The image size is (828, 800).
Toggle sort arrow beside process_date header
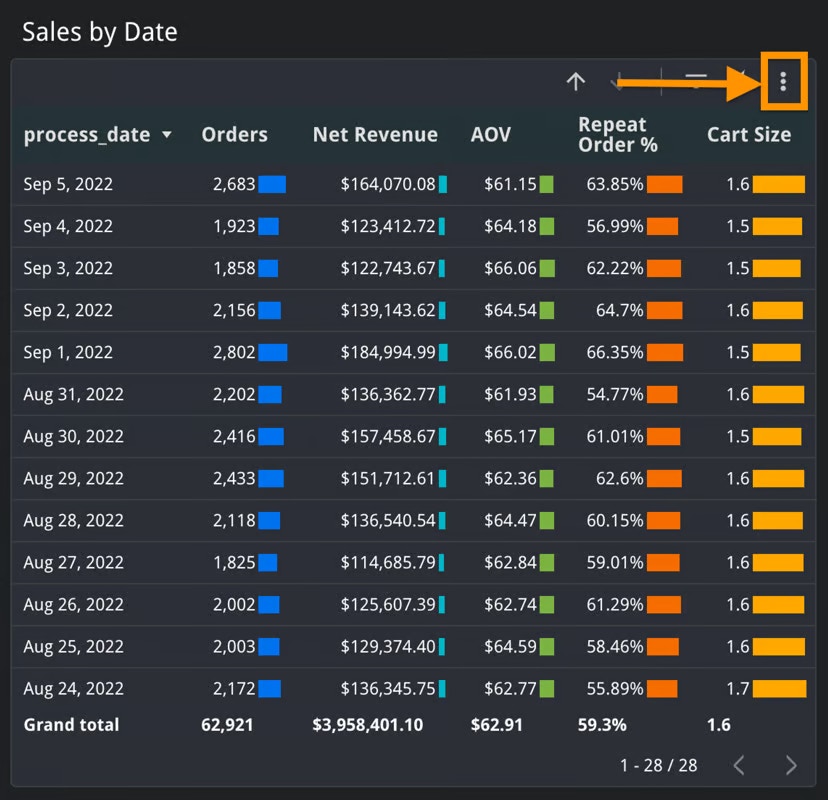click(166, 135)
